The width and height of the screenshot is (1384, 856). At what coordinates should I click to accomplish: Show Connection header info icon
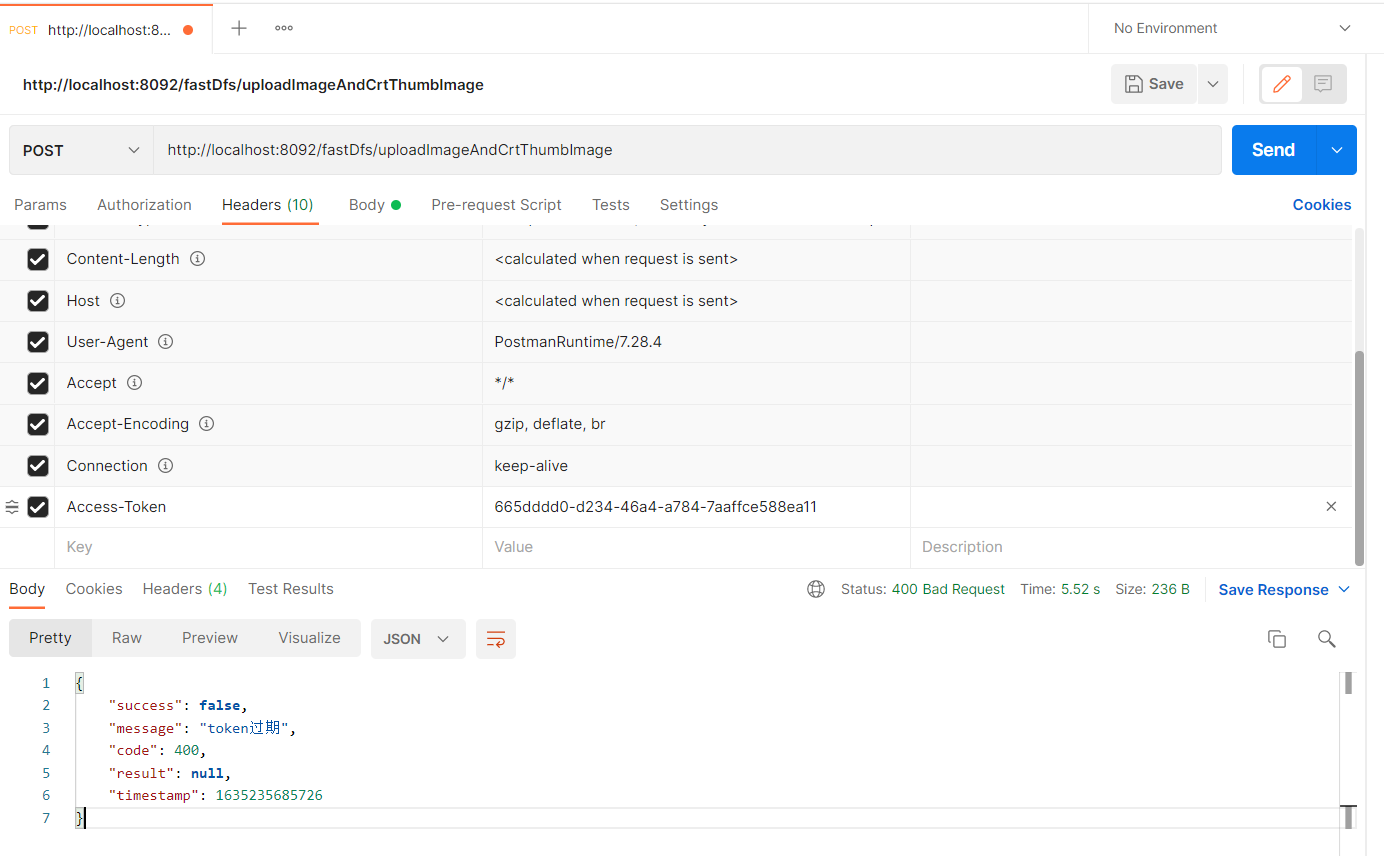click(166, 466)
